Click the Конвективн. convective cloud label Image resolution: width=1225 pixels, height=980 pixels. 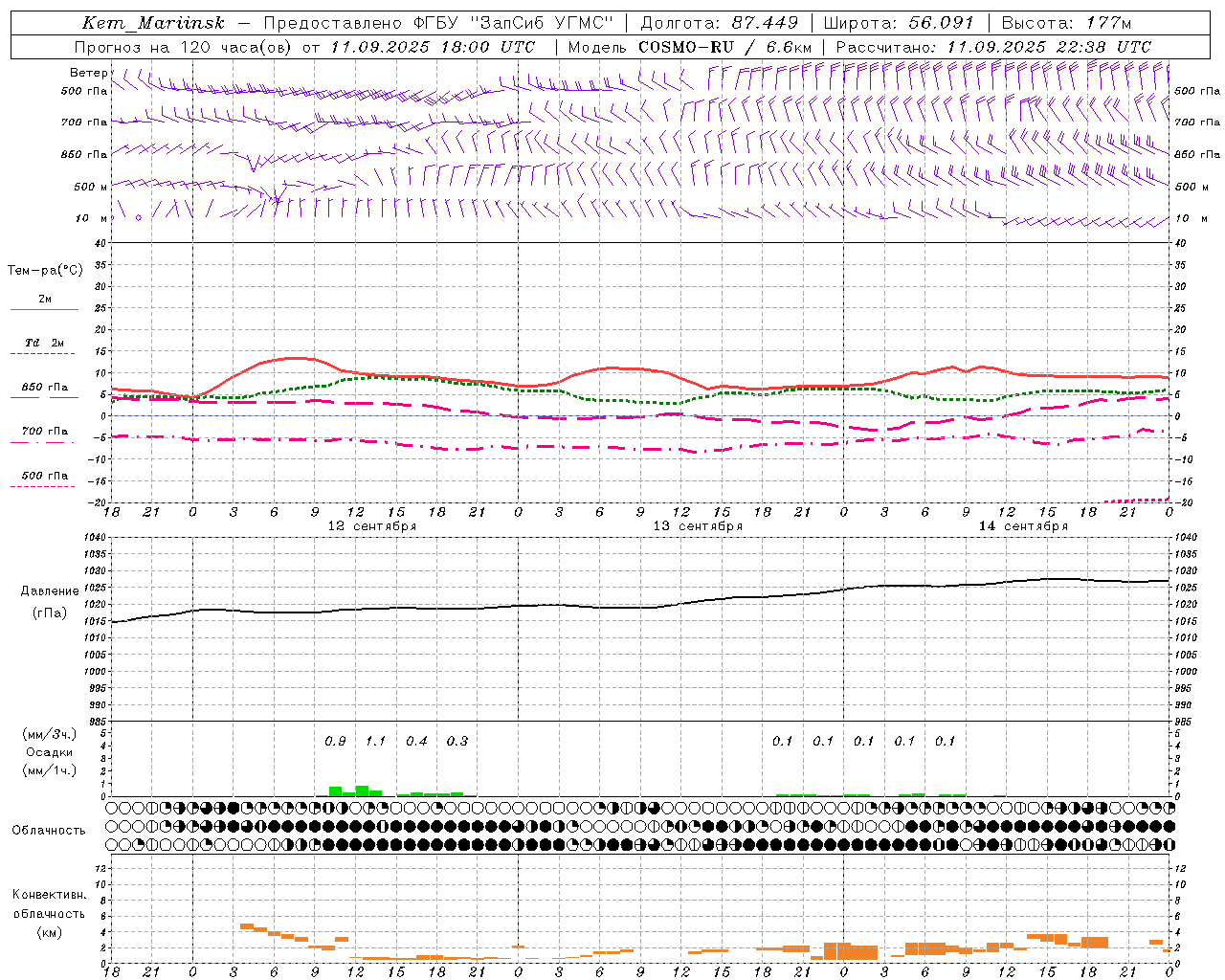[49, 895]
